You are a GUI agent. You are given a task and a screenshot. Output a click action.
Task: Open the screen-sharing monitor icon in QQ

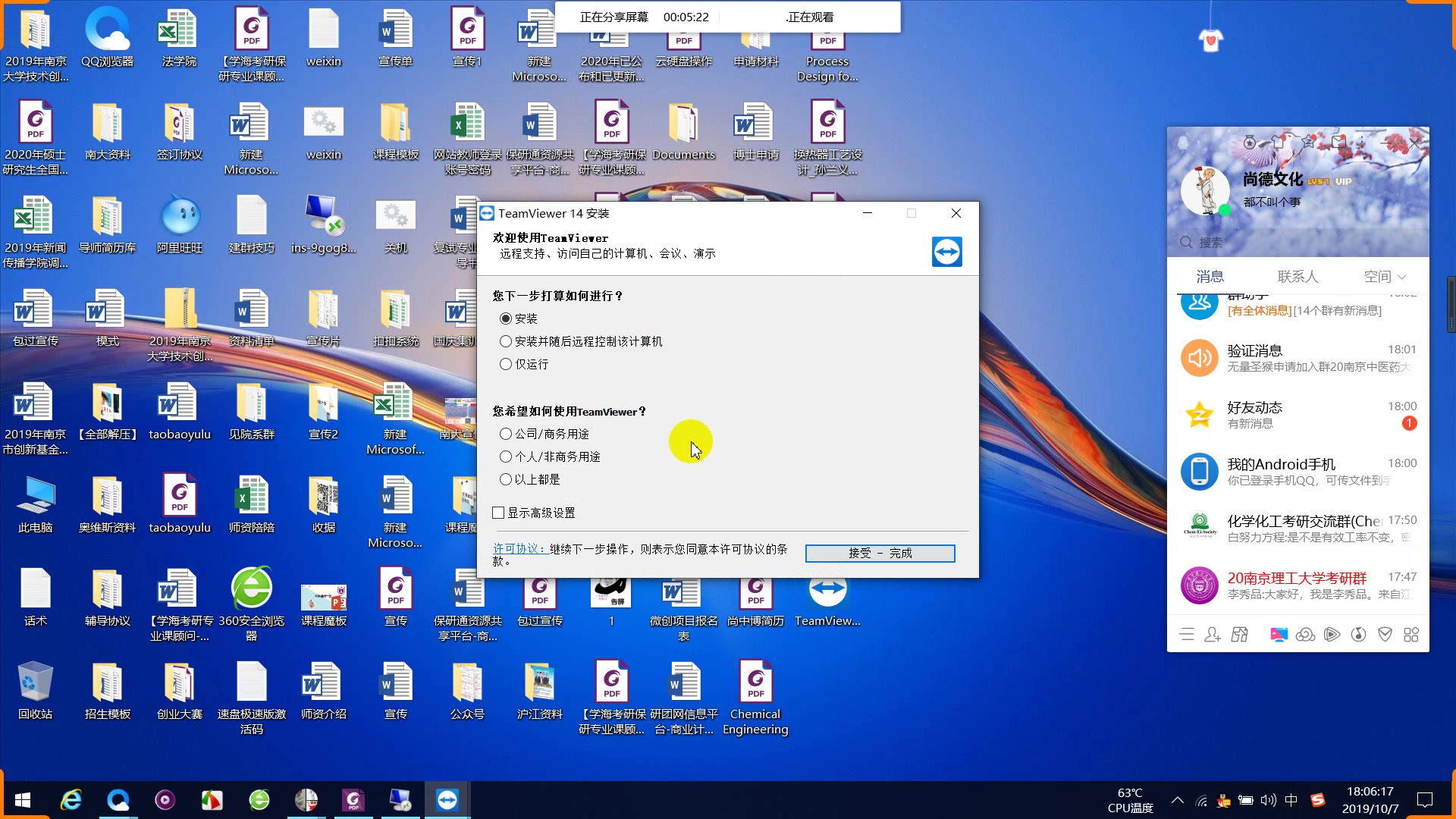[x=1279, y=635]
